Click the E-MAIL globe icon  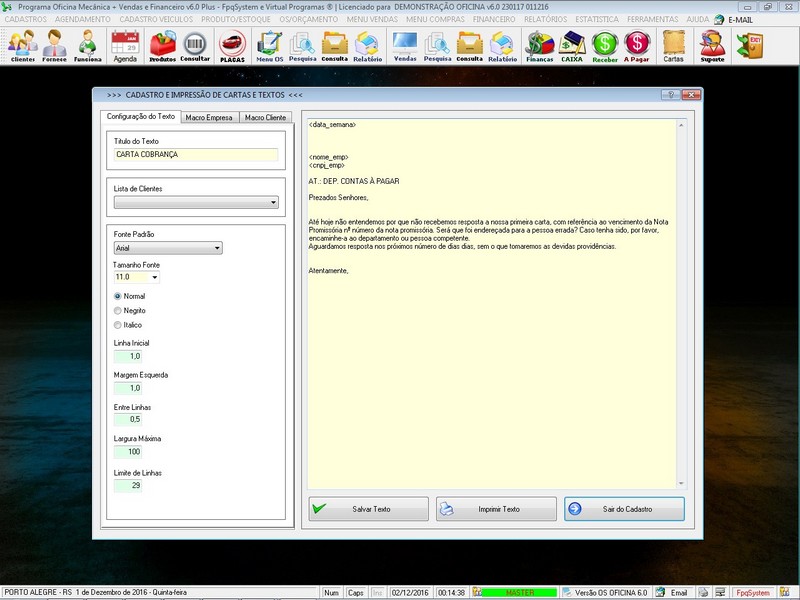tap(719, 19)
